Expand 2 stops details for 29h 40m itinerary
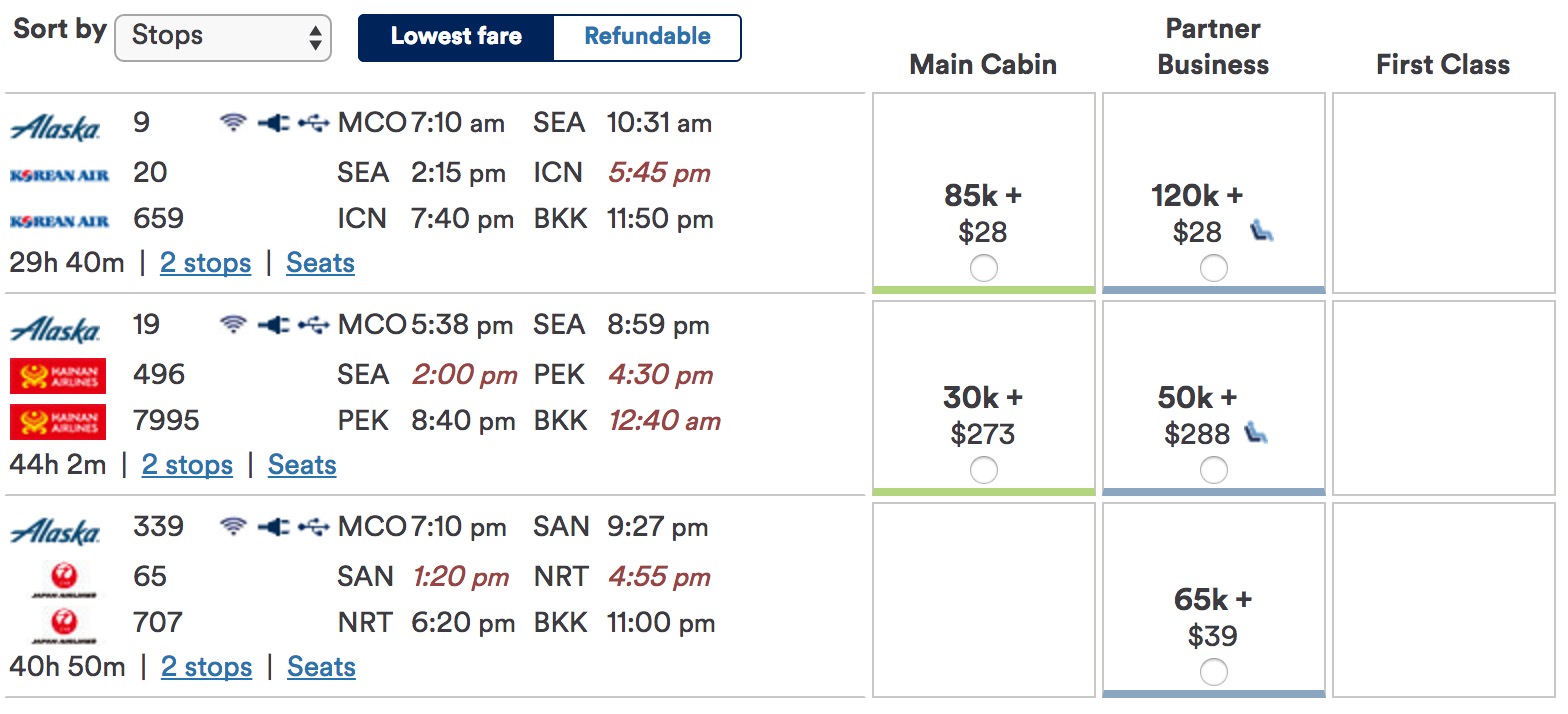 point(205,264)
